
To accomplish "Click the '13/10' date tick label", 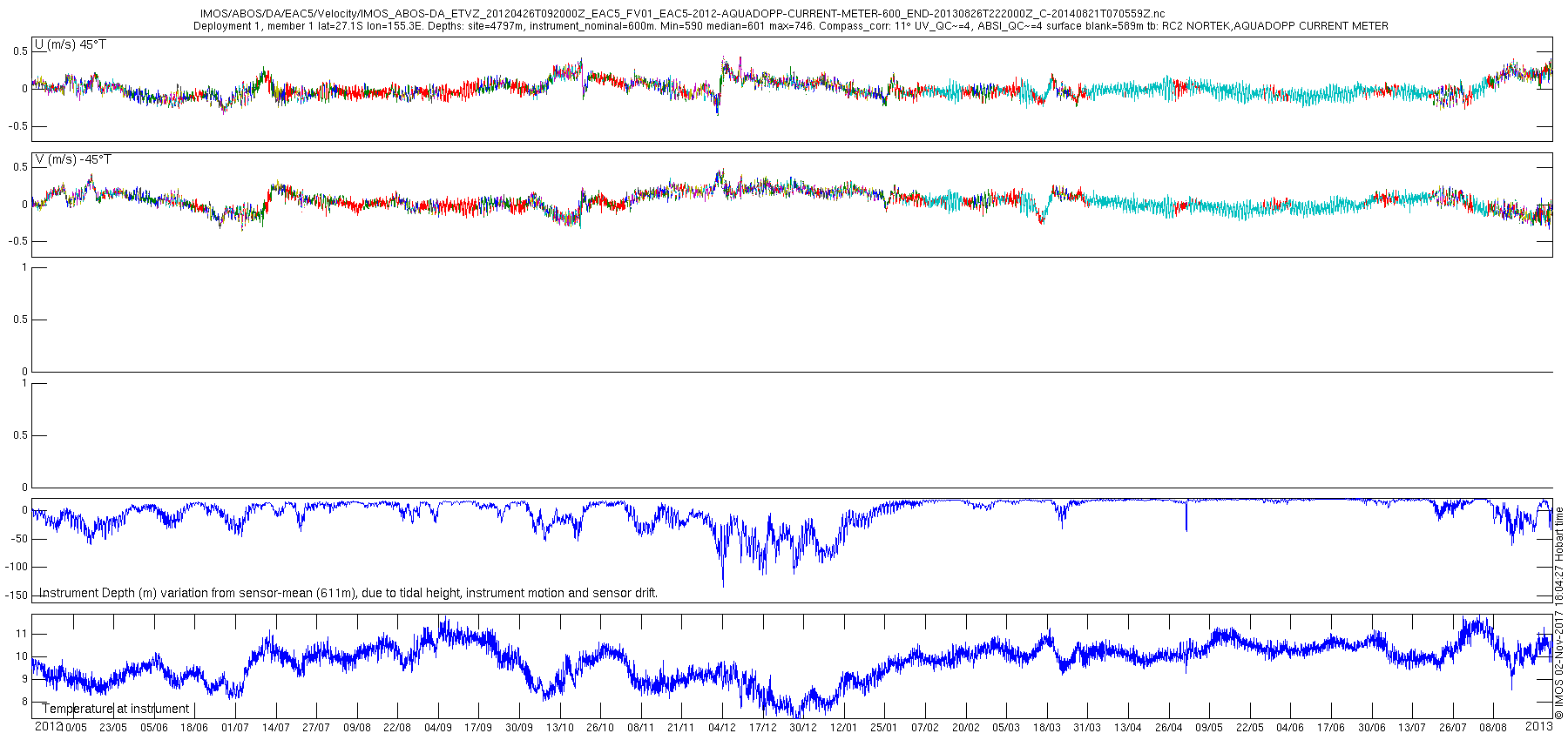I will (560, 728).
